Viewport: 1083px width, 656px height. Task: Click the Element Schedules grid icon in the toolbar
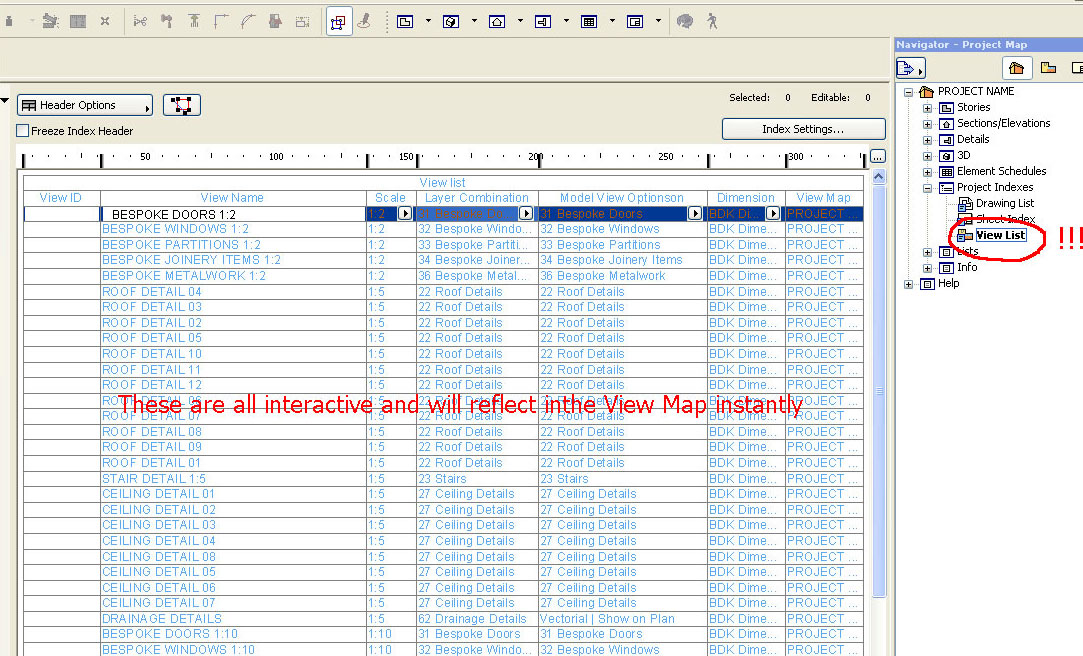tap(589, 21)
